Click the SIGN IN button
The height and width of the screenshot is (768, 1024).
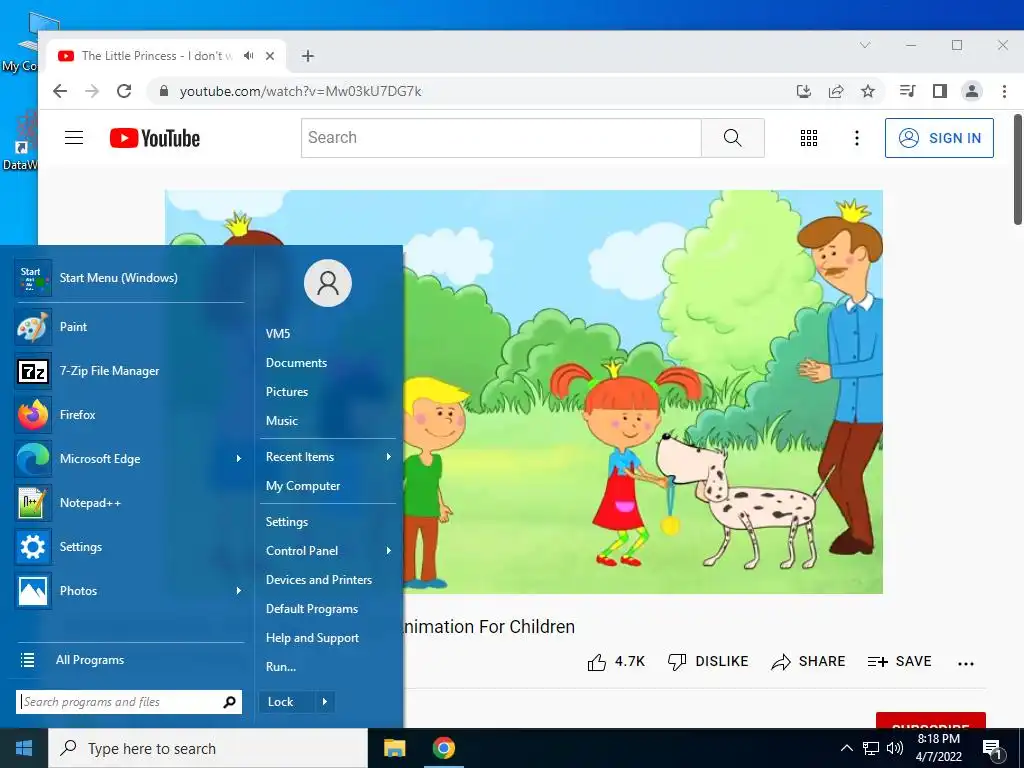[x=939, y=138]
